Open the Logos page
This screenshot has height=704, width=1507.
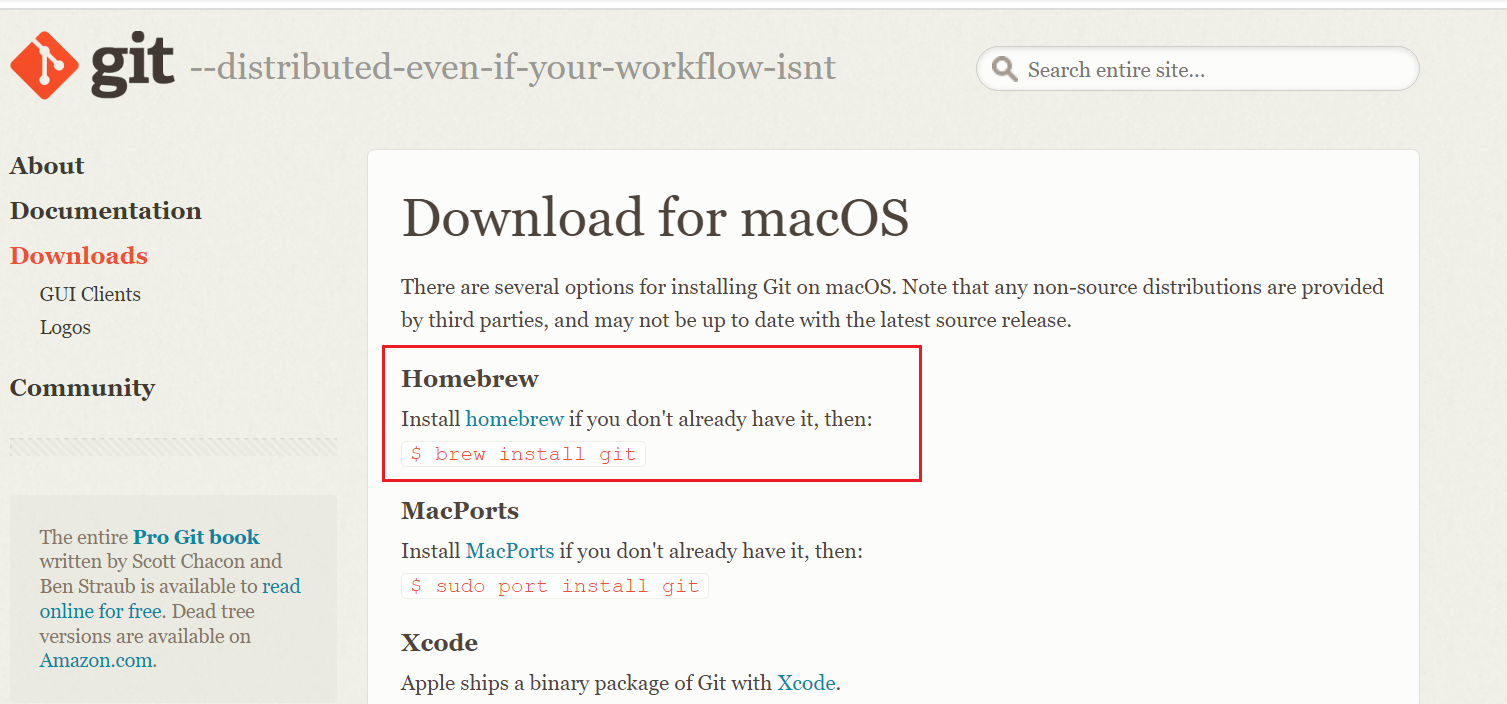65,327
